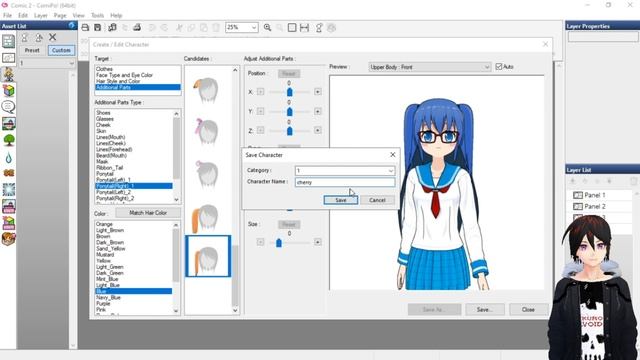The height and width of the screenshot is (360, 640).
Task: Select the water drop emotion-mark icon
Action: pyautogui.click(x=9, y=157)
